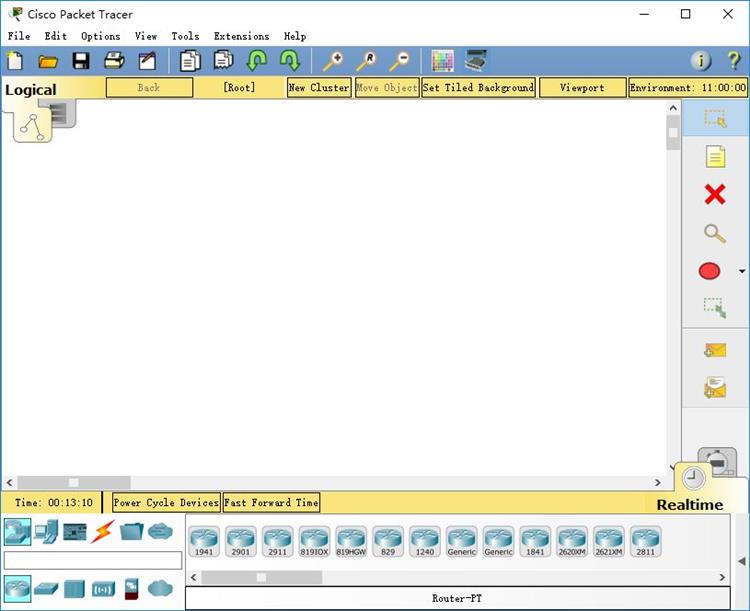Select the Hubs subcategory icon
The height and width of the screenshot is (611, 750).
pyautogui.click(x=74, y=589)
